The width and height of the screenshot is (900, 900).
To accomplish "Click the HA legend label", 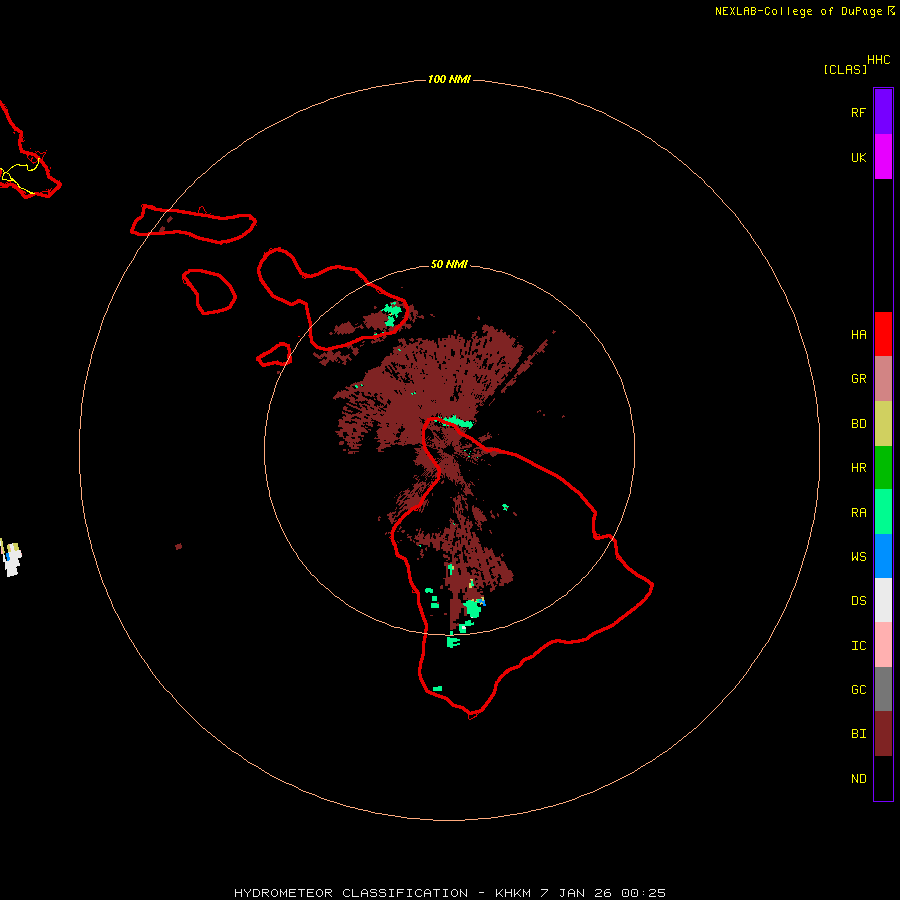I will coord(858,334).
